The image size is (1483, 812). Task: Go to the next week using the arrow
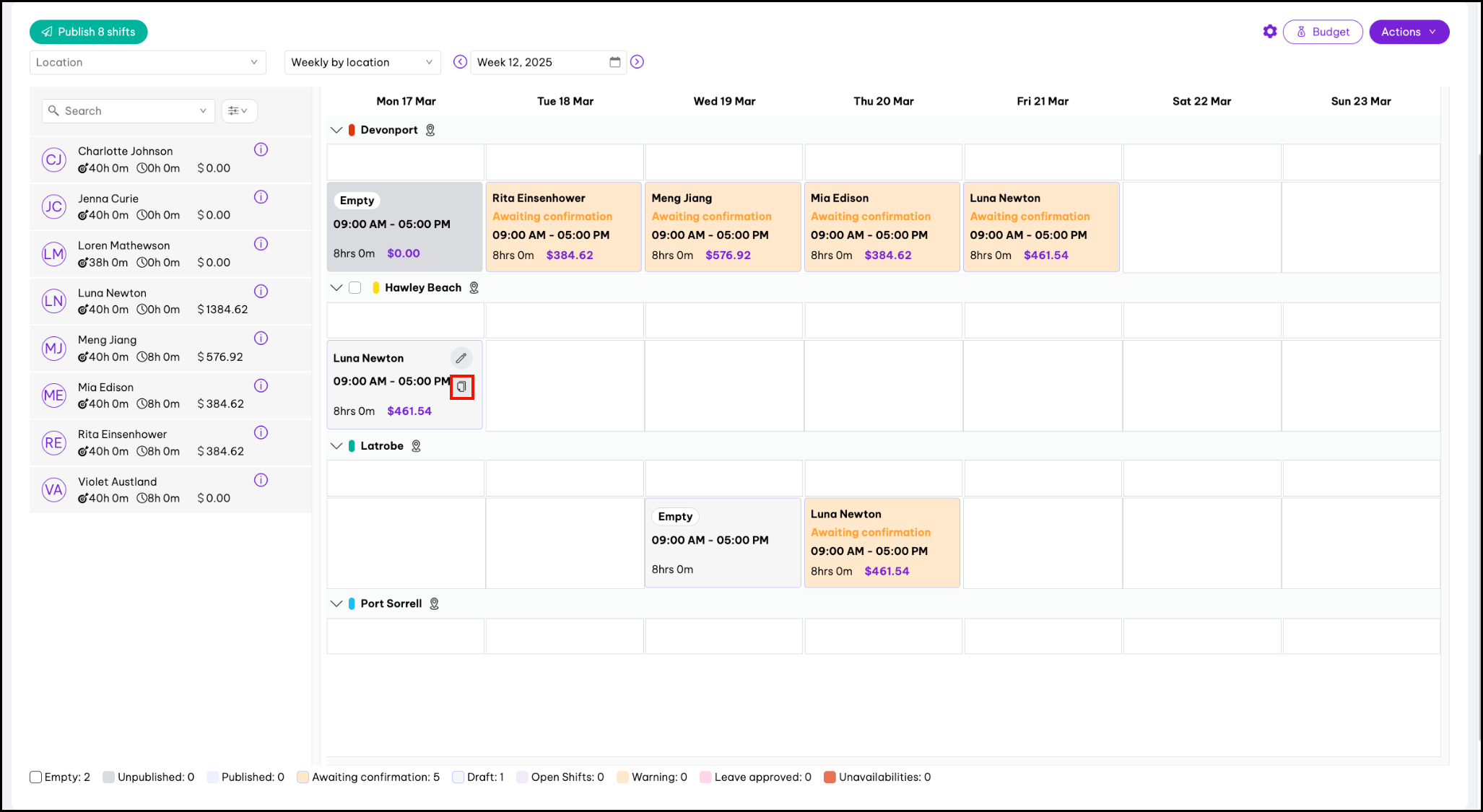pos(637,62)
